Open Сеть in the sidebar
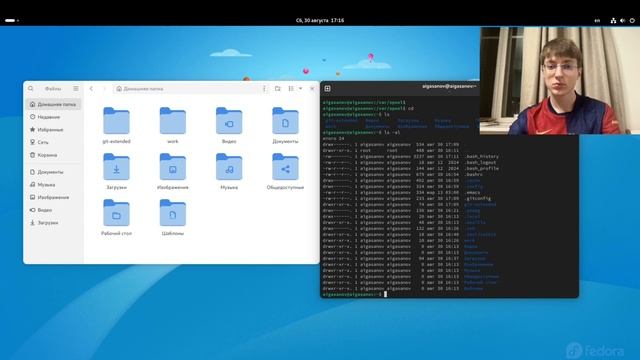 [x=53, y=142]
